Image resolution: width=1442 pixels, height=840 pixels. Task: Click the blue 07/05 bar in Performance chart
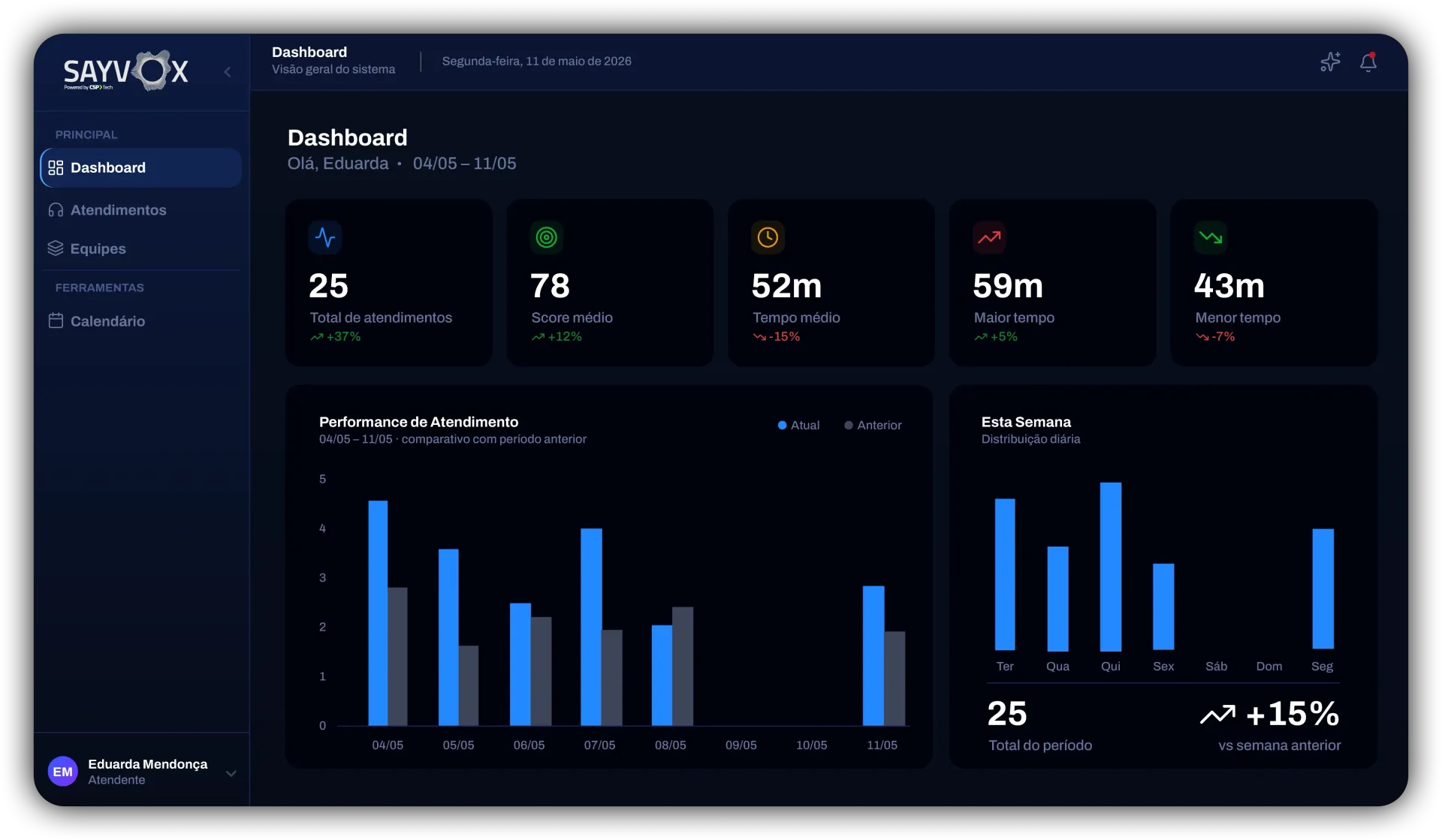click(591, 627)
